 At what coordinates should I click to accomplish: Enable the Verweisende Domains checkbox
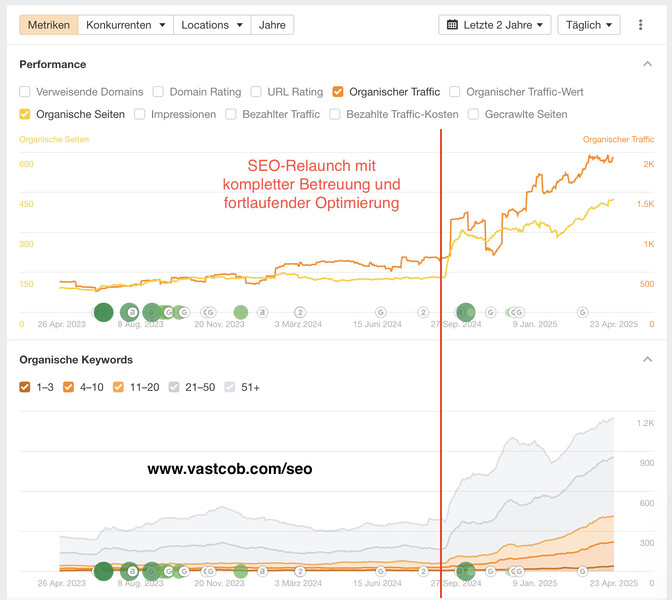[26, 92]
